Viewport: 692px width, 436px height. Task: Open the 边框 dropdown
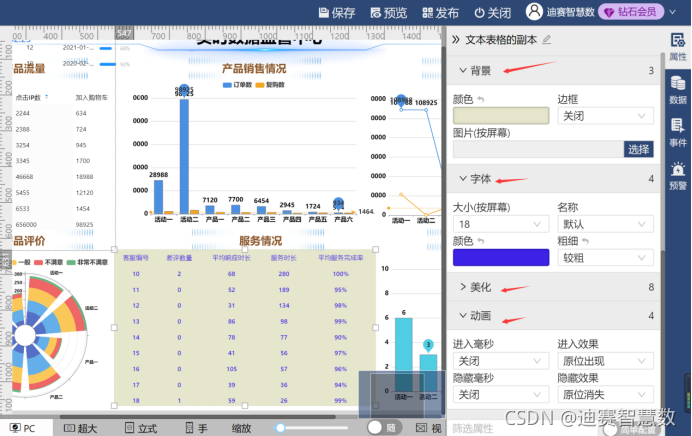point(606,116)
